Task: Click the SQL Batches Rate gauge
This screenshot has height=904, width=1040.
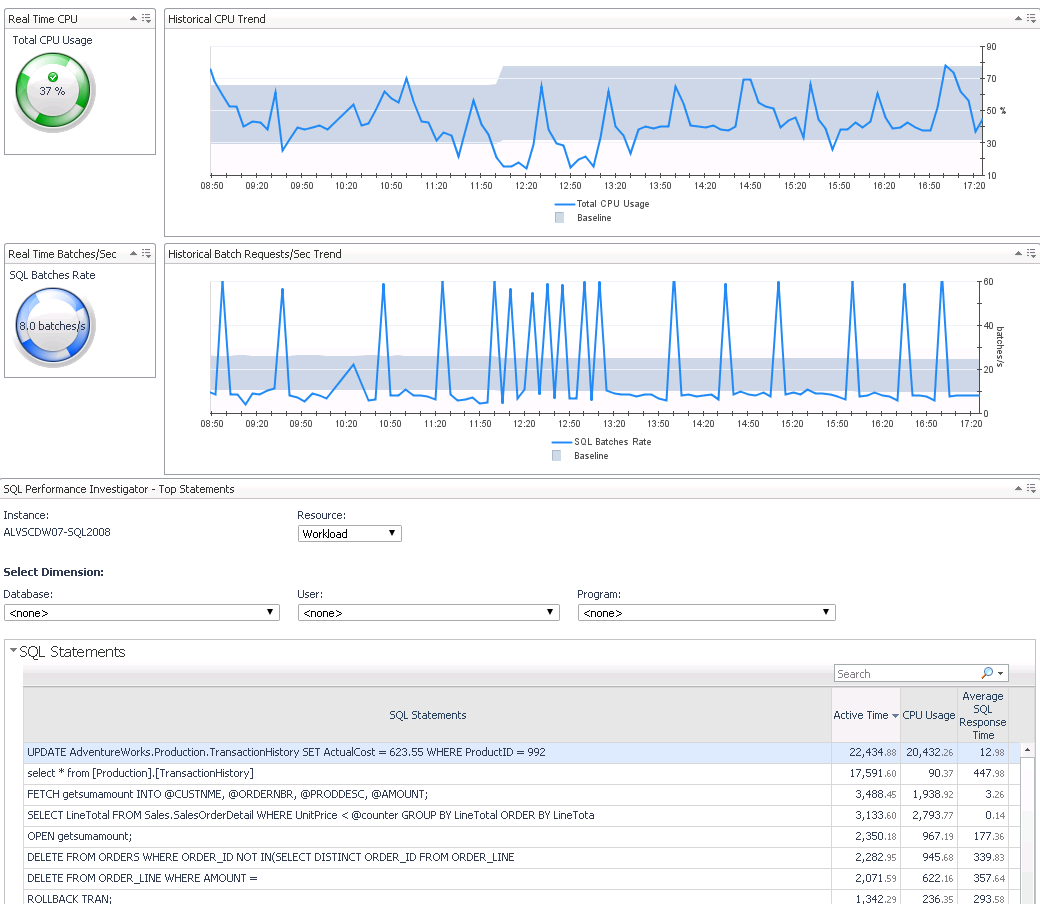Action: [54, 326]
